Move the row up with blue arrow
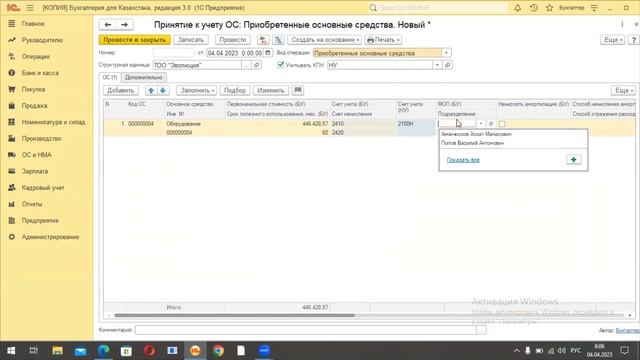640x360 pixels. [151, 90]
